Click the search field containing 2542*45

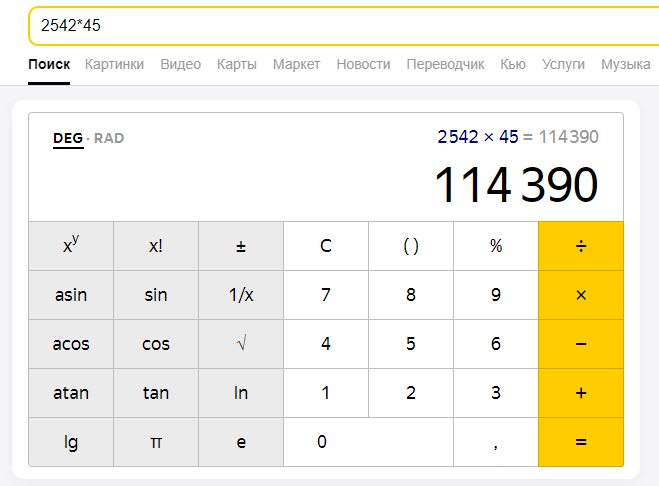tap(344, 26)
